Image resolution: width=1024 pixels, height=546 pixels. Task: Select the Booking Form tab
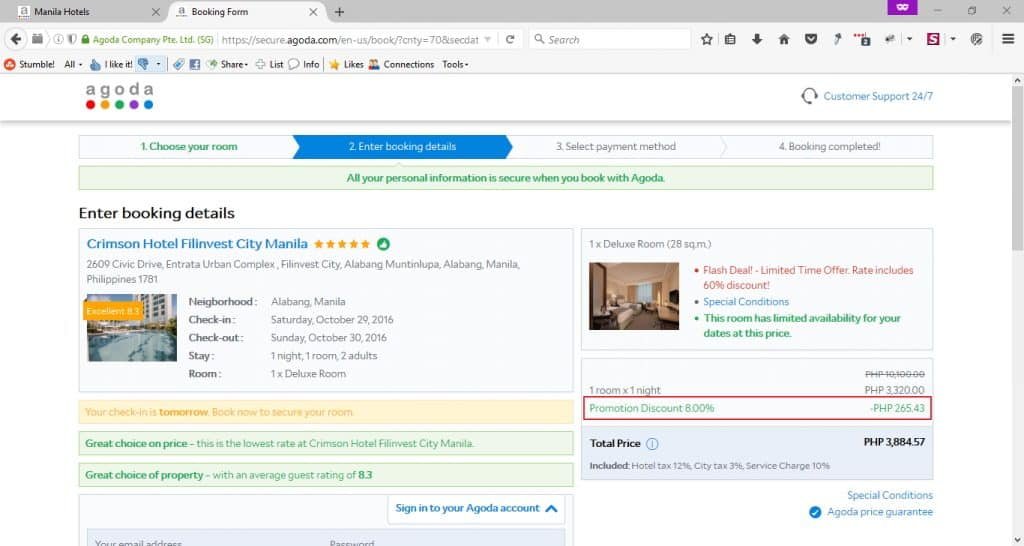tap(245, 12)
